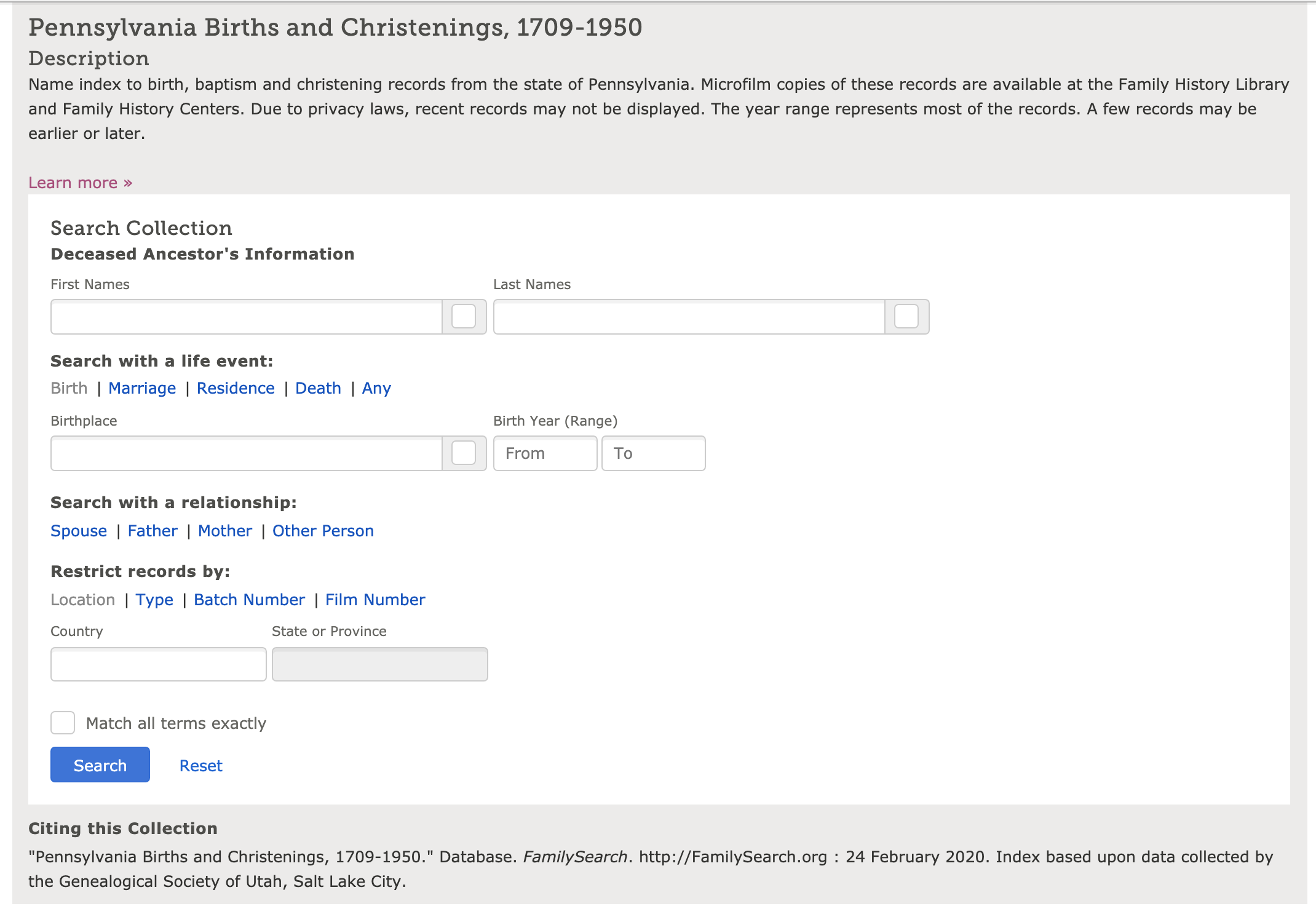This screenshot has width=1316, height=914.
Task: Enable Match all terms exactly checkbox
Action: point(62,723)
